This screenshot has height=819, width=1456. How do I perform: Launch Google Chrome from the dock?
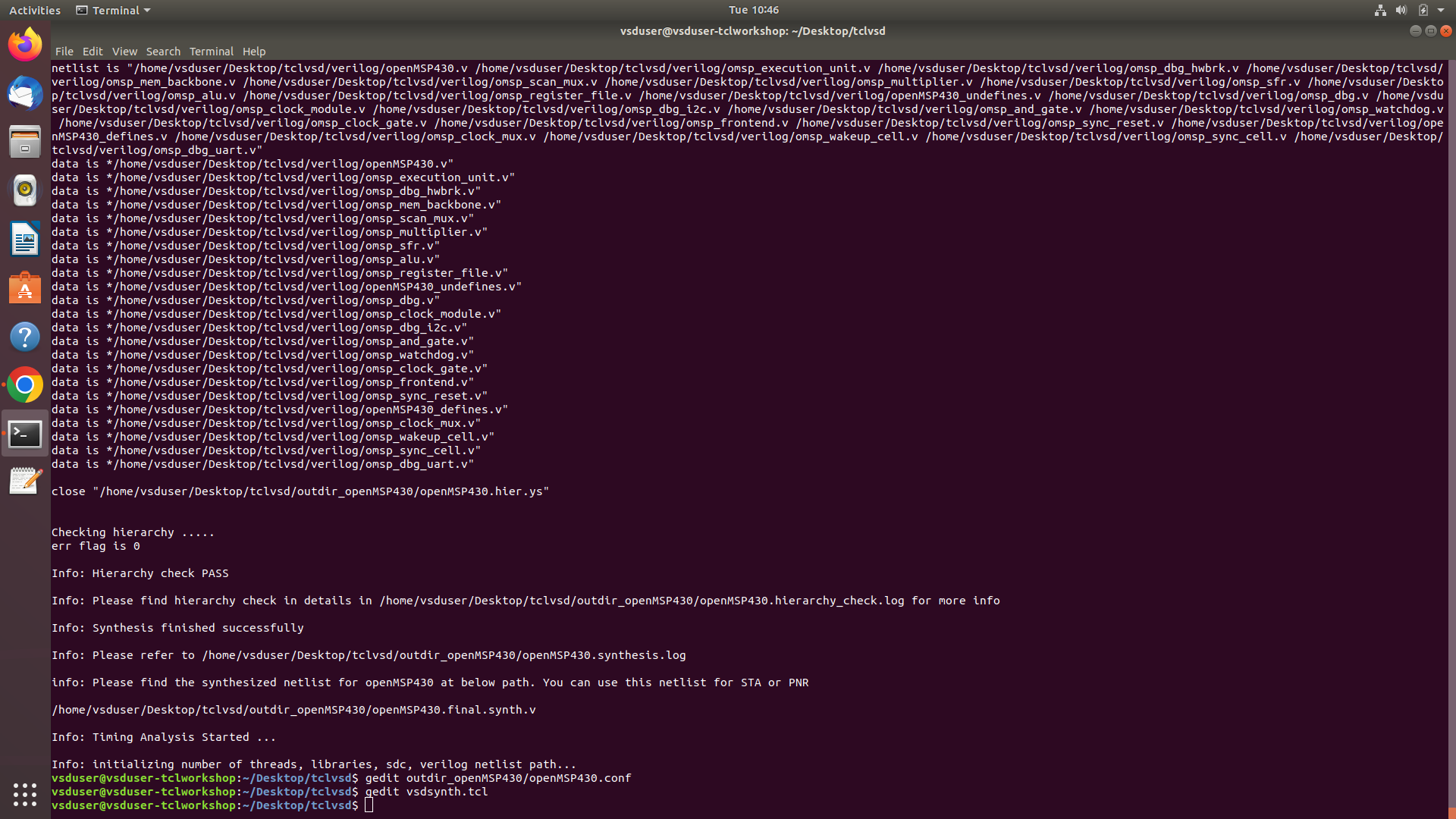pos(25,384)
